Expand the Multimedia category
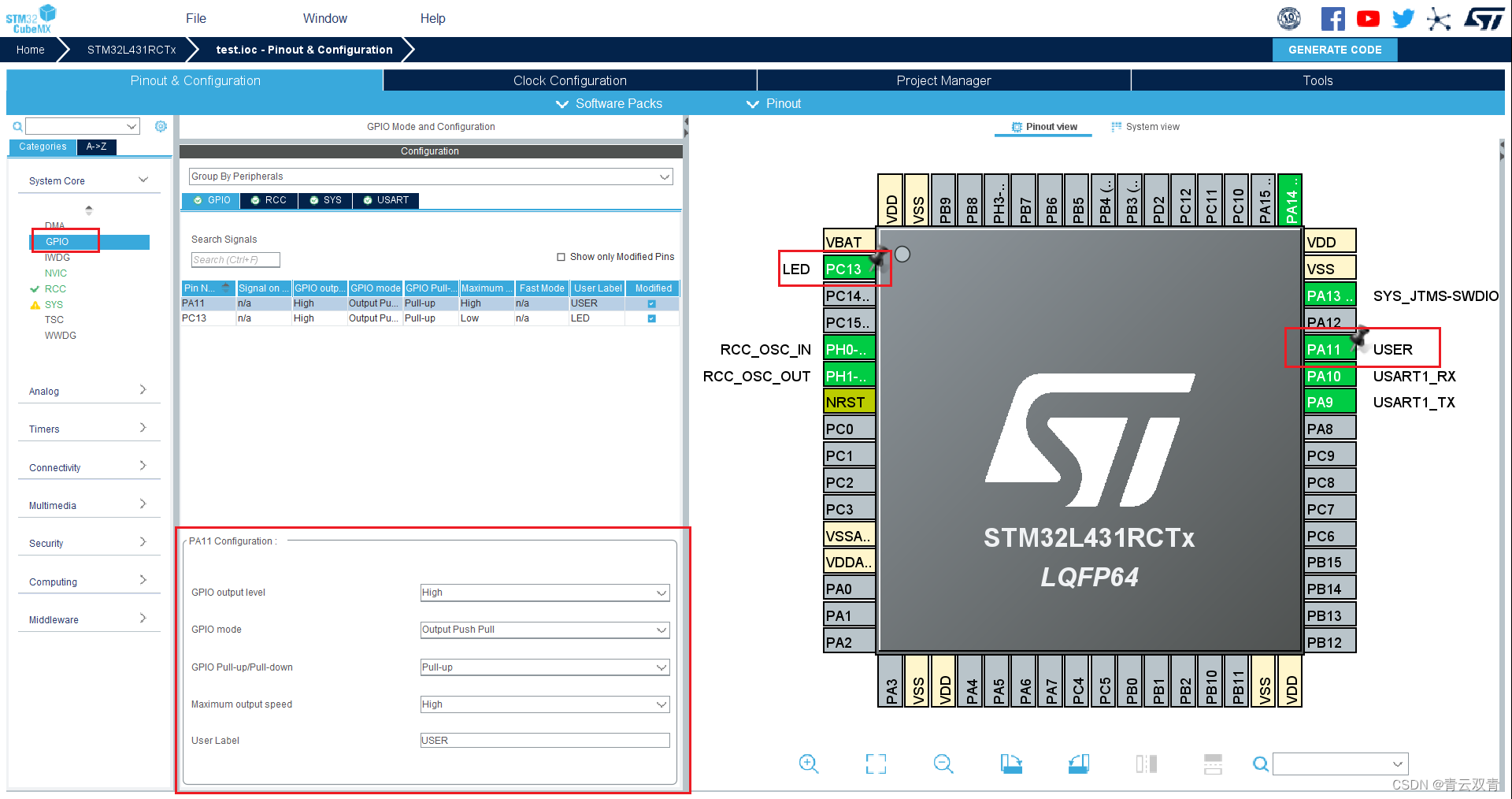Viewport: 1512px width, 799px height. pyautogui.click(x=89, y=505)
